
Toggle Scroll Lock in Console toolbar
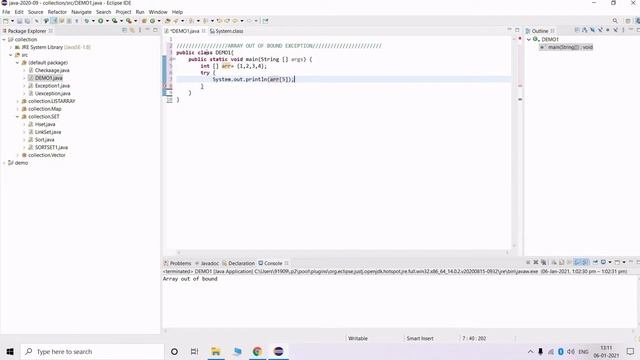tap(562, 262)
